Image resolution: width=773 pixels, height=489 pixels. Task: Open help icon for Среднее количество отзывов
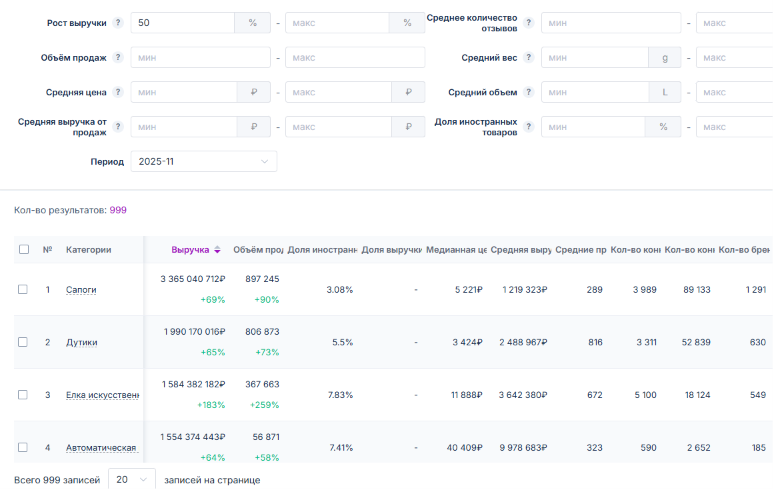tap(528, 23)
